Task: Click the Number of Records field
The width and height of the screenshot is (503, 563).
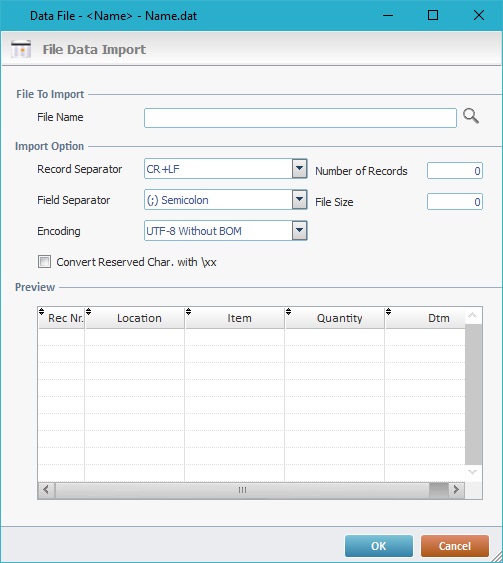Action: pos(455,171)
